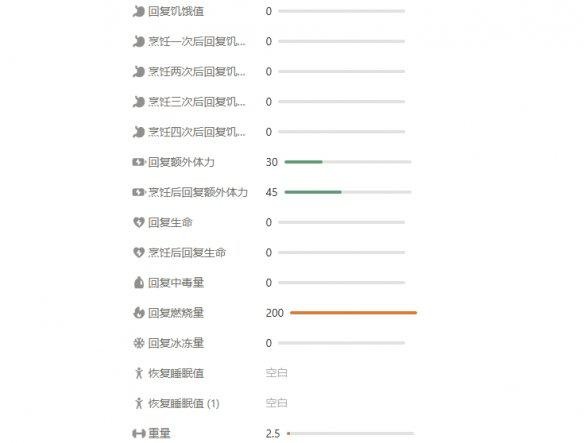Click the heart icon beside 烹饪后回复生命
The width and height of the screenshot is (584, 443).
139,253
